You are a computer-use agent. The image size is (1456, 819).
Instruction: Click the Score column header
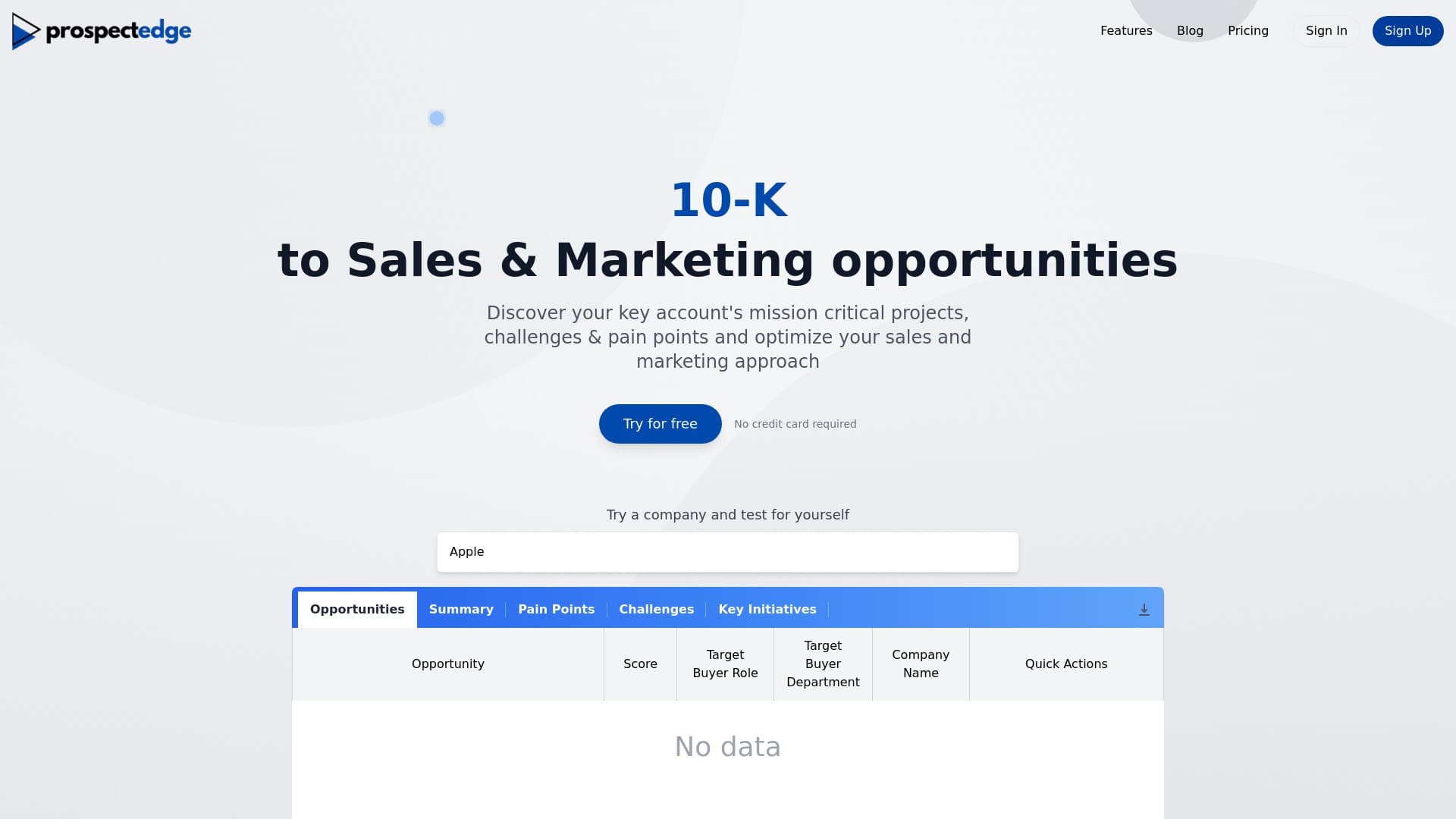(640, 664)
